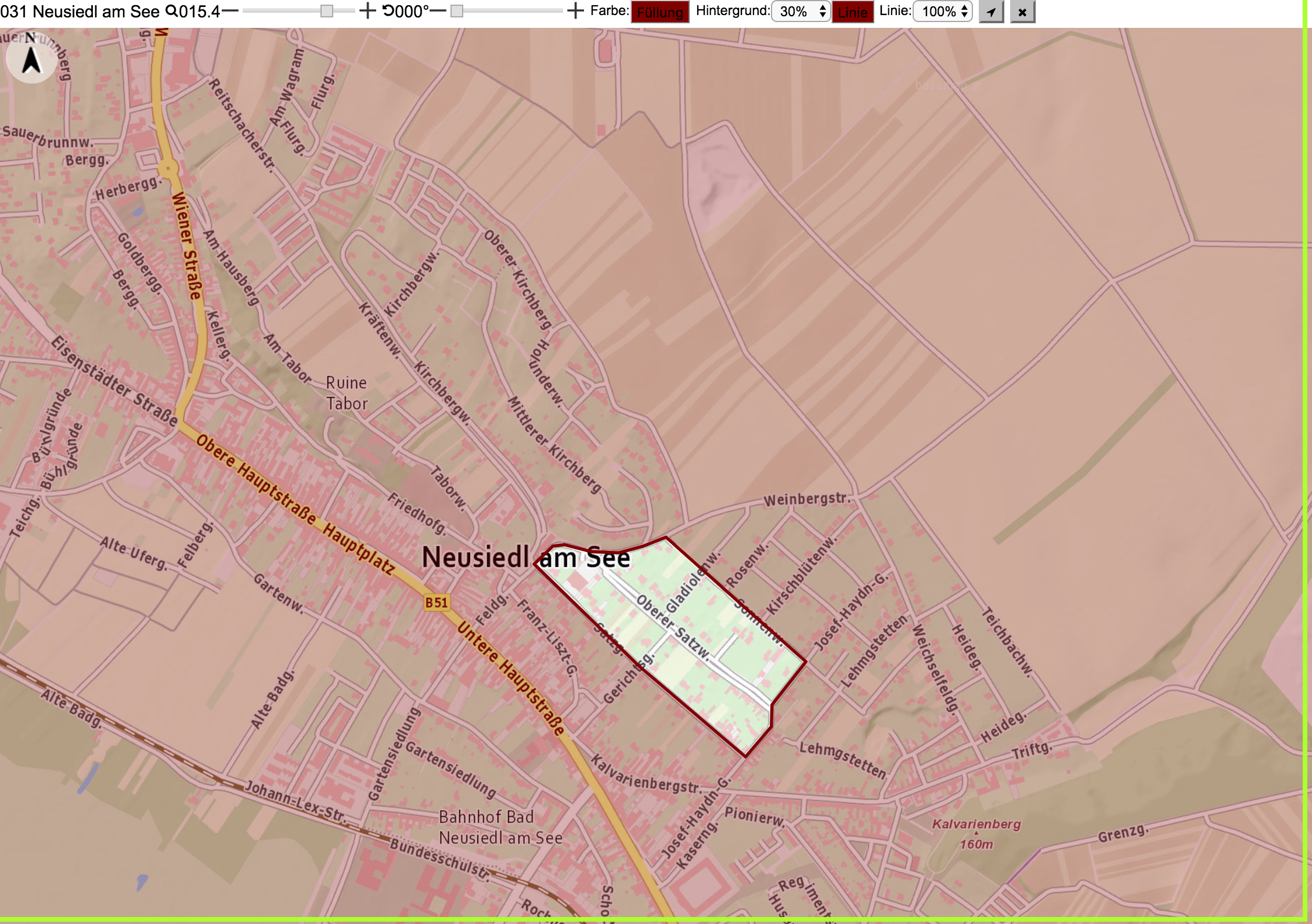Click the Füllung color swatch

(660, 12)
